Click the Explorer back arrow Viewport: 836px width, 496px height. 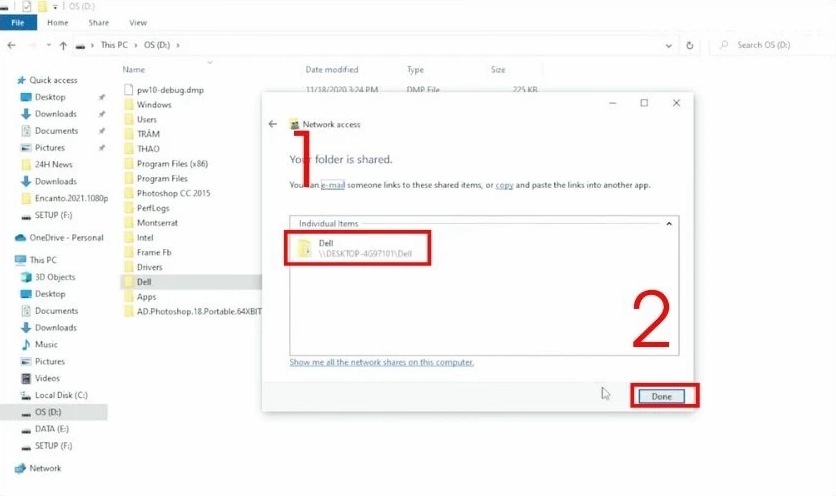12,45
